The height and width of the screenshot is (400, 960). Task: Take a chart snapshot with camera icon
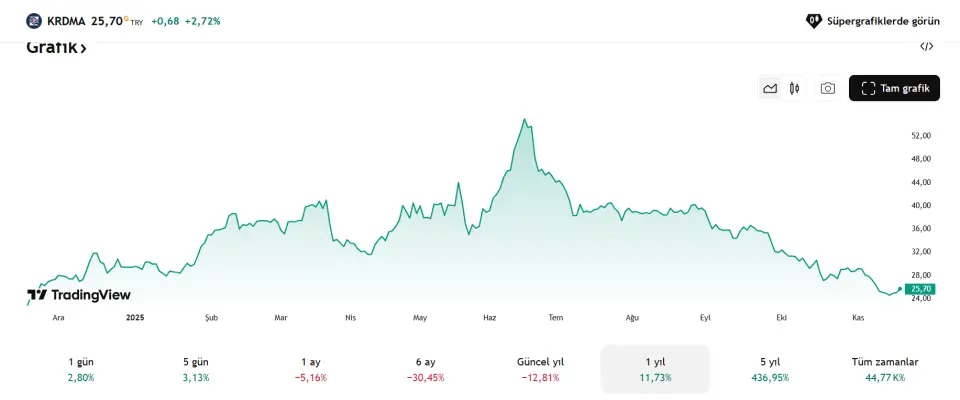point(828,88)
